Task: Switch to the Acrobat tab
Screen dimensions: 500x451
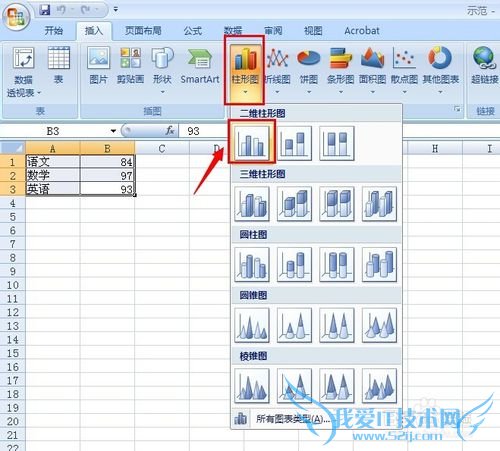Action: (x=362, y=31)
